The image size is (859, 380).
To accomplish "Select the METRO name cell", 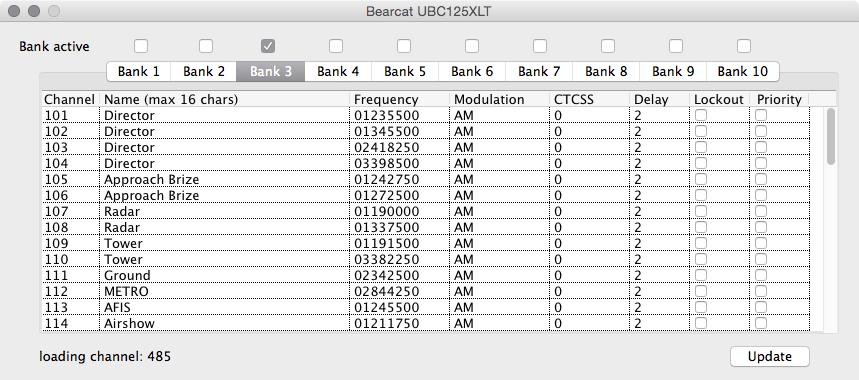I will tap(224, 291).
